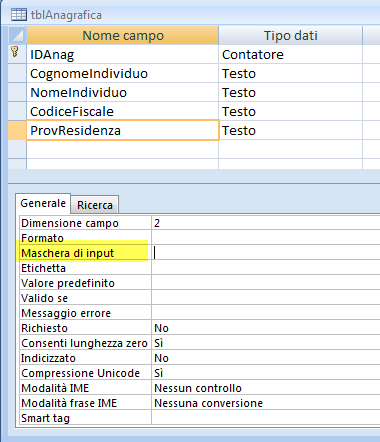This screenshot has width=380, height=442.
Task: Click the tblAnagrafica table icon
Action: pyautogui.click(x=18, y=15)
